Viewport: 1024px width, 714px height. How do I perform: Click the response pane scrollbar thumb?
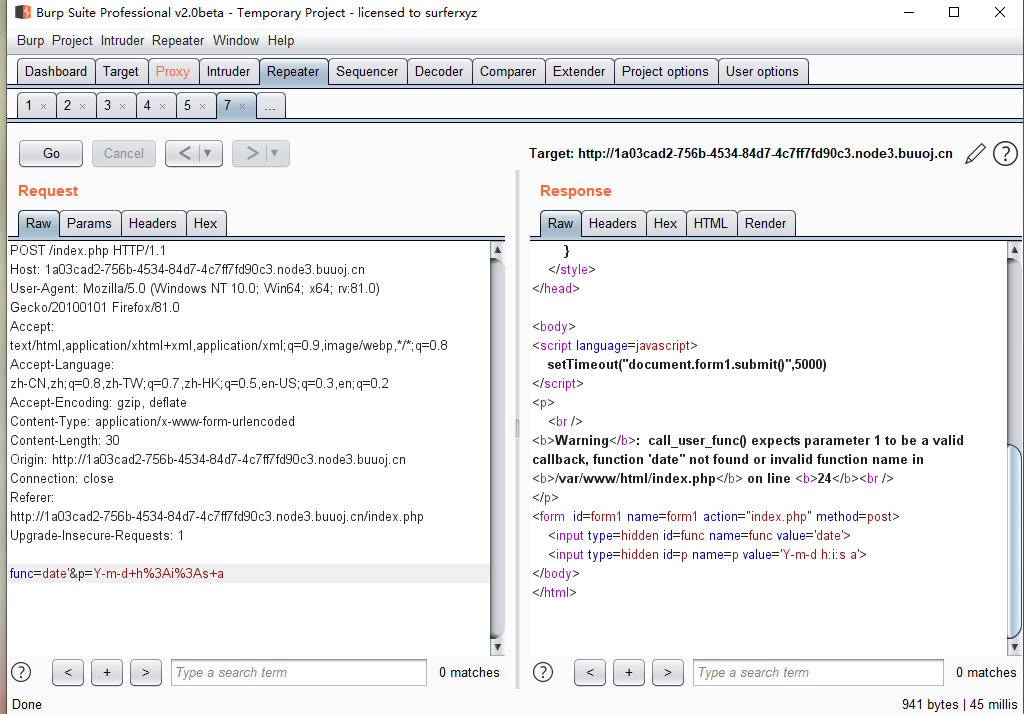[x=1014, y=540]
